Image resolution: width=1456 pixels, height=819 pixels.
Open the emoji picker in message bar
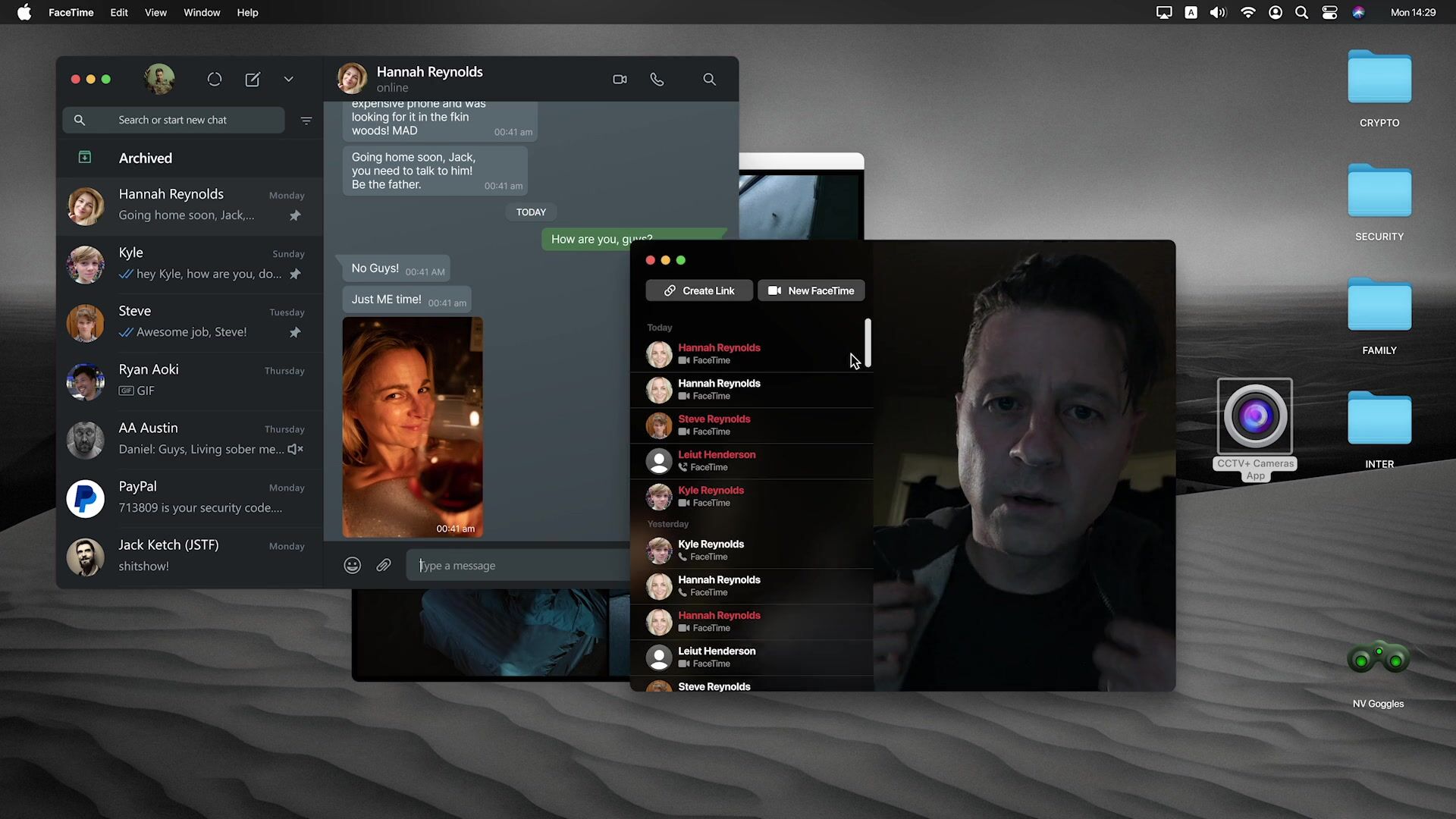click(x=352, y=566)
